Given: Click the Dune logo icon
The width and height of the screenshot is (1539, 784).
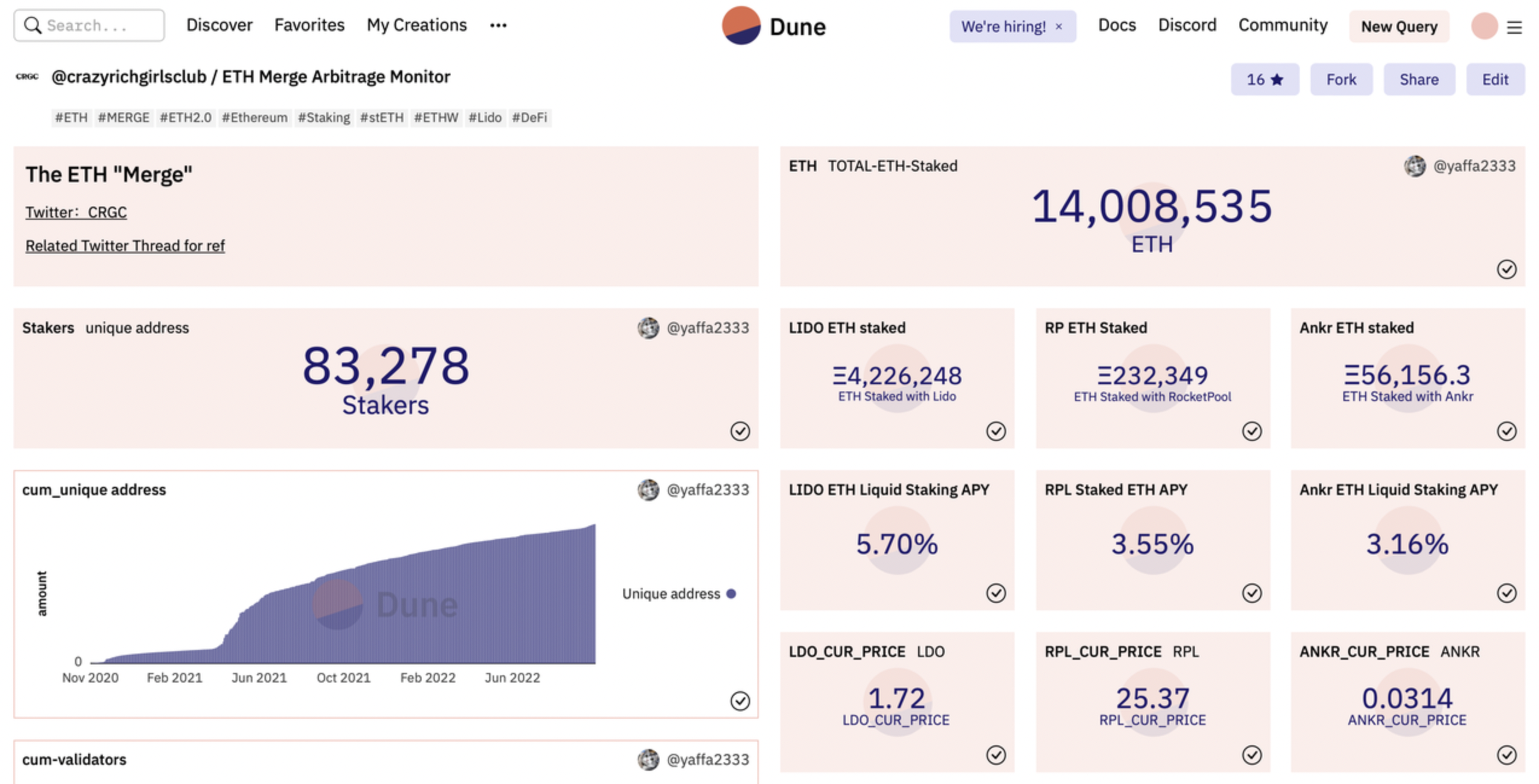Looking at the screenshot, I should (x=741, y=26).
